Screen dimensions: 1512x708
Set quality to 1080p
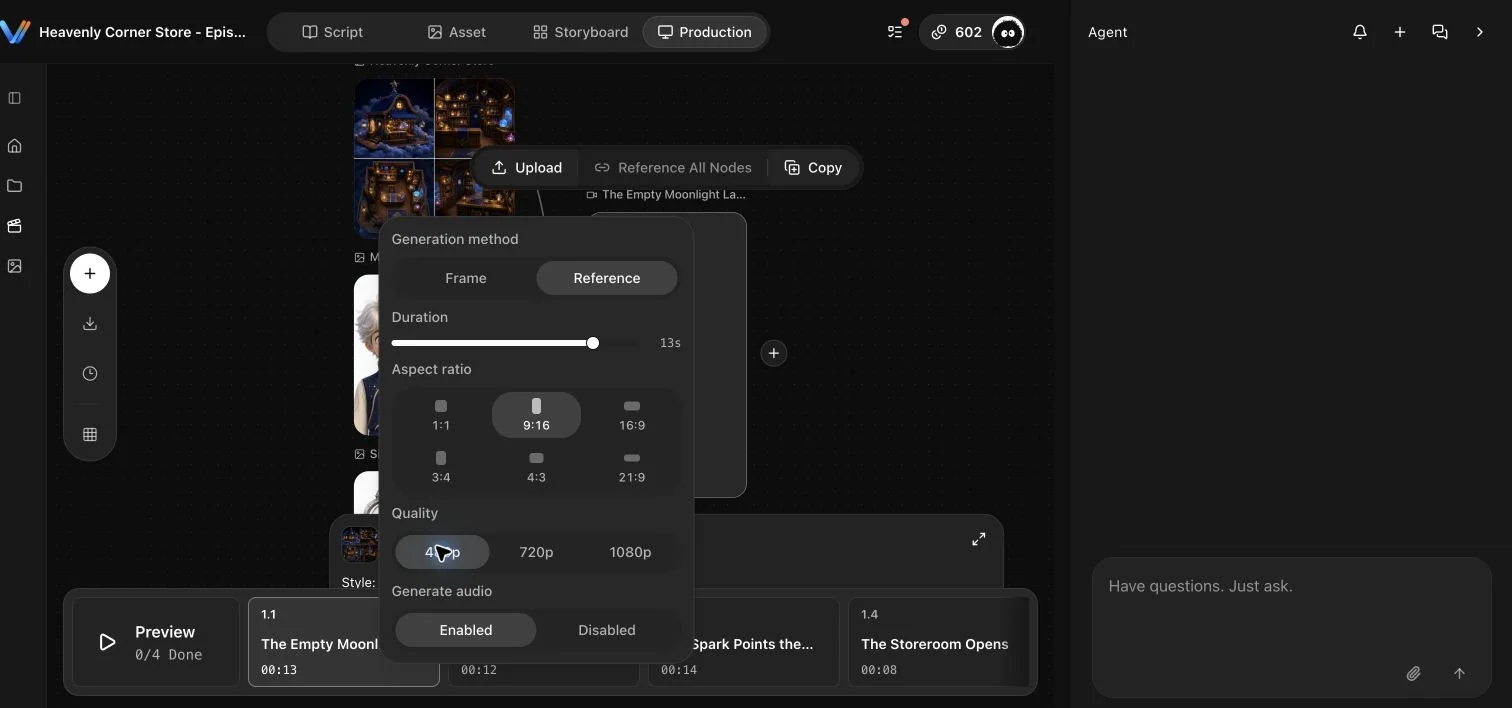point(630,552)
